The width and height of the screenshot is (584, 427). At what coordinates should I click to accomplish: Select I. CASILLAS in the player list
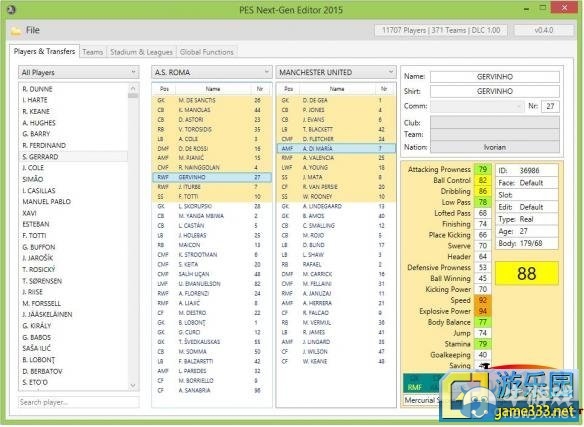(x=73, y=190)
